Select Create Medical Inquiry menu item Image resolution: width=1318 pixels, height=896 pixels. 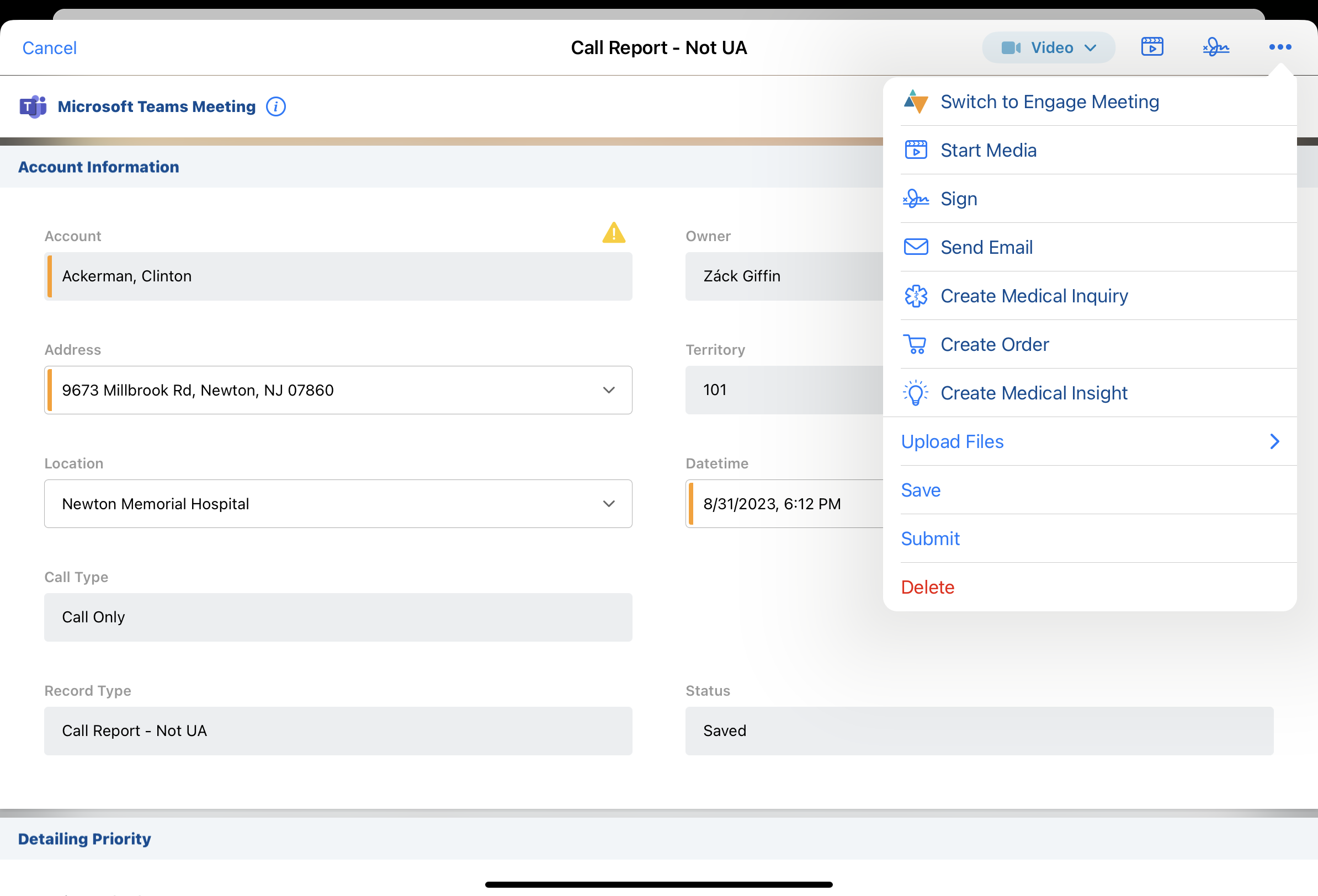tap(1034, 296)
